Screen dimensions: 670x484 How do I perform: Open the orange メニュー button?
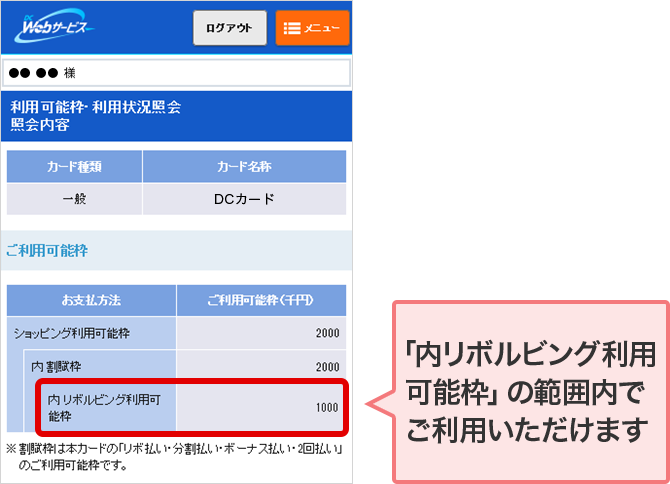[x=312, y=28]
